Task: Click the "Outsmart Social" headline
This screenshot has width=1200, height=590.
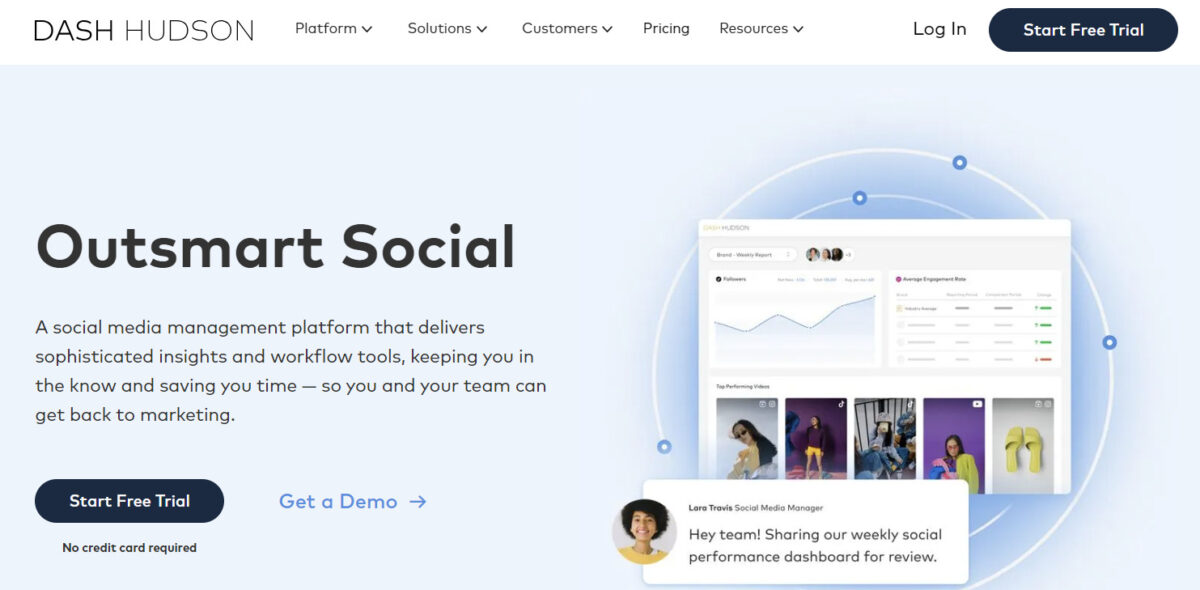Action: tap(276, 246)
